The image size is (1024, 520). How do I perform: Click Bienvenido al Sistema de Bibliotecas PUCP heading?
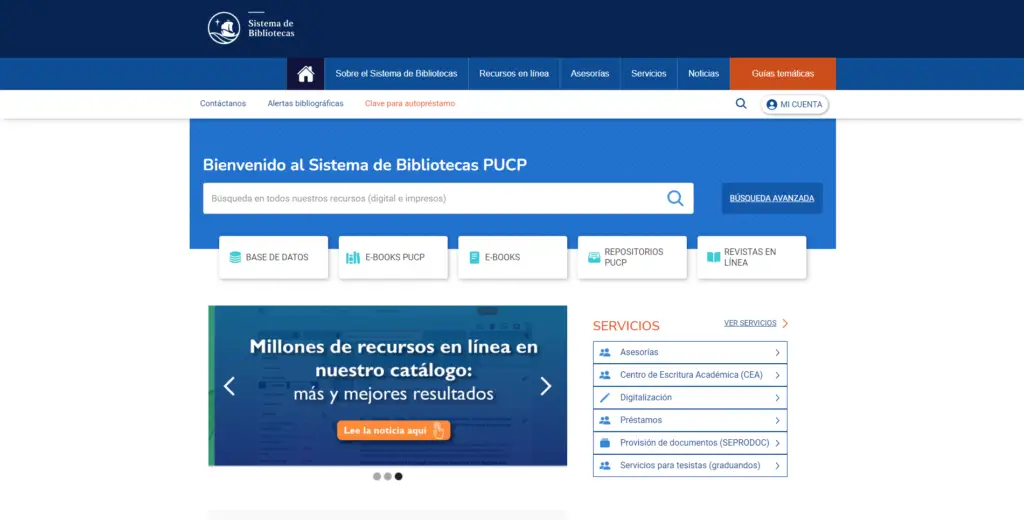[x=365, y=165]
